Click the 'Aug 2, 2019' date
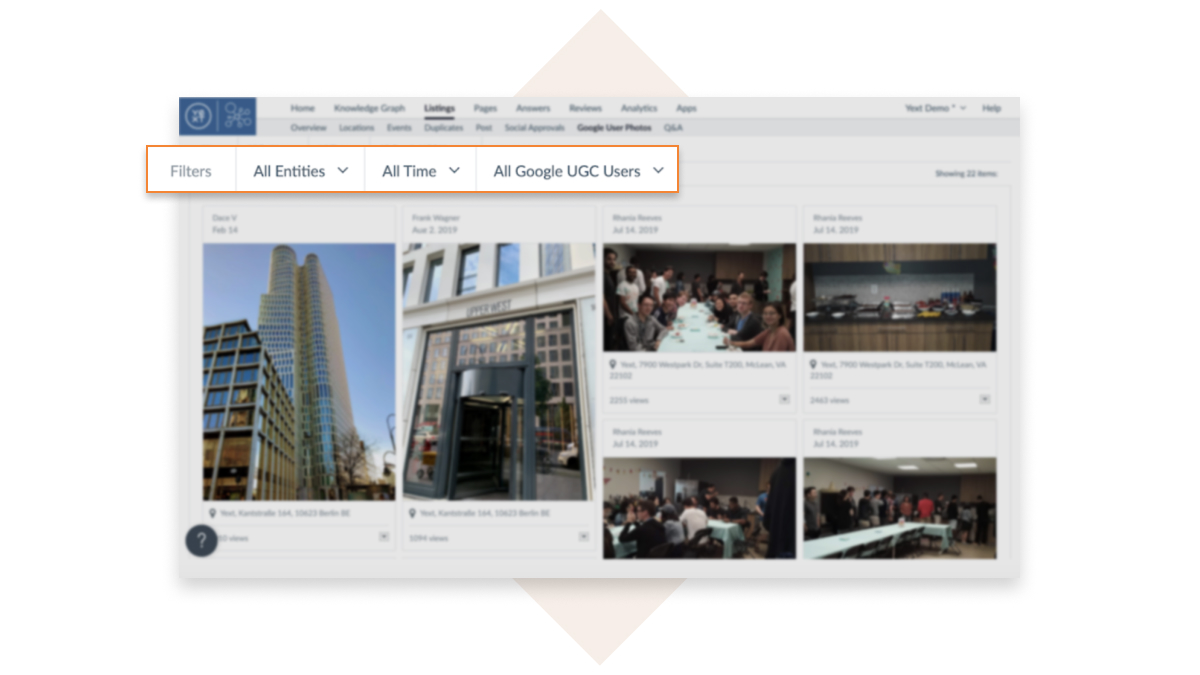Viewport: 1200px width, 675px height. pos(435,230)
